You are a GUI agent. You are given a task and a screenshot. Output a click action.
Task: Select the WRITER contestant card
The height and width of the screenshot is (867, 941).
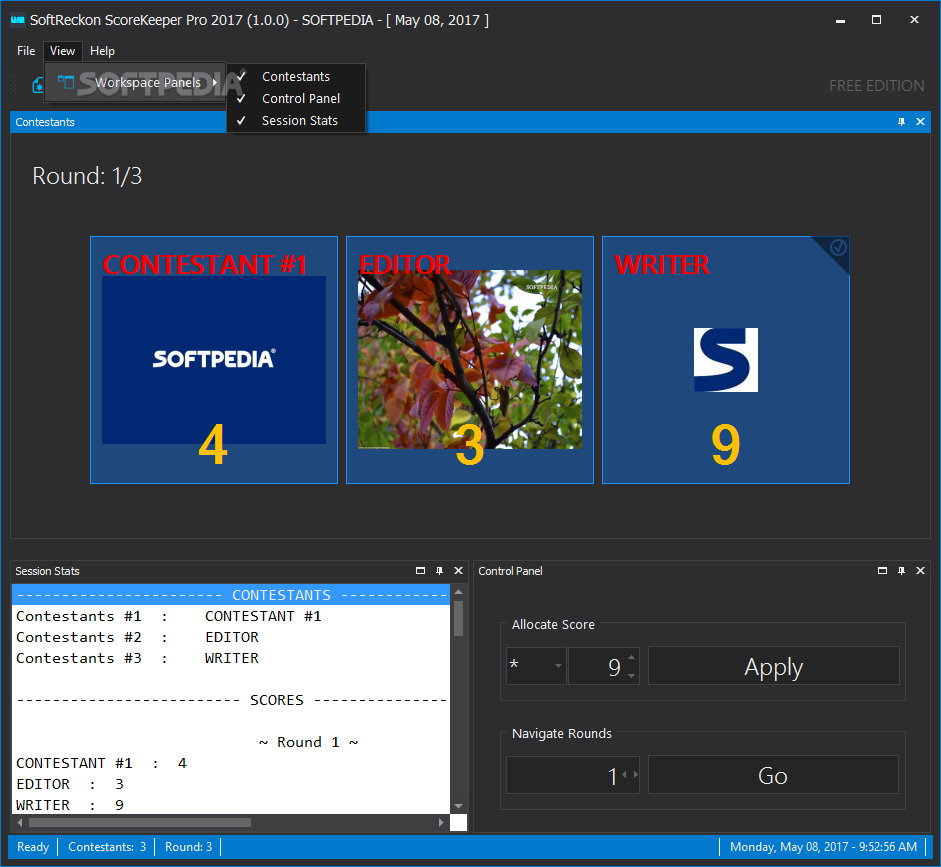coord(726,360)
